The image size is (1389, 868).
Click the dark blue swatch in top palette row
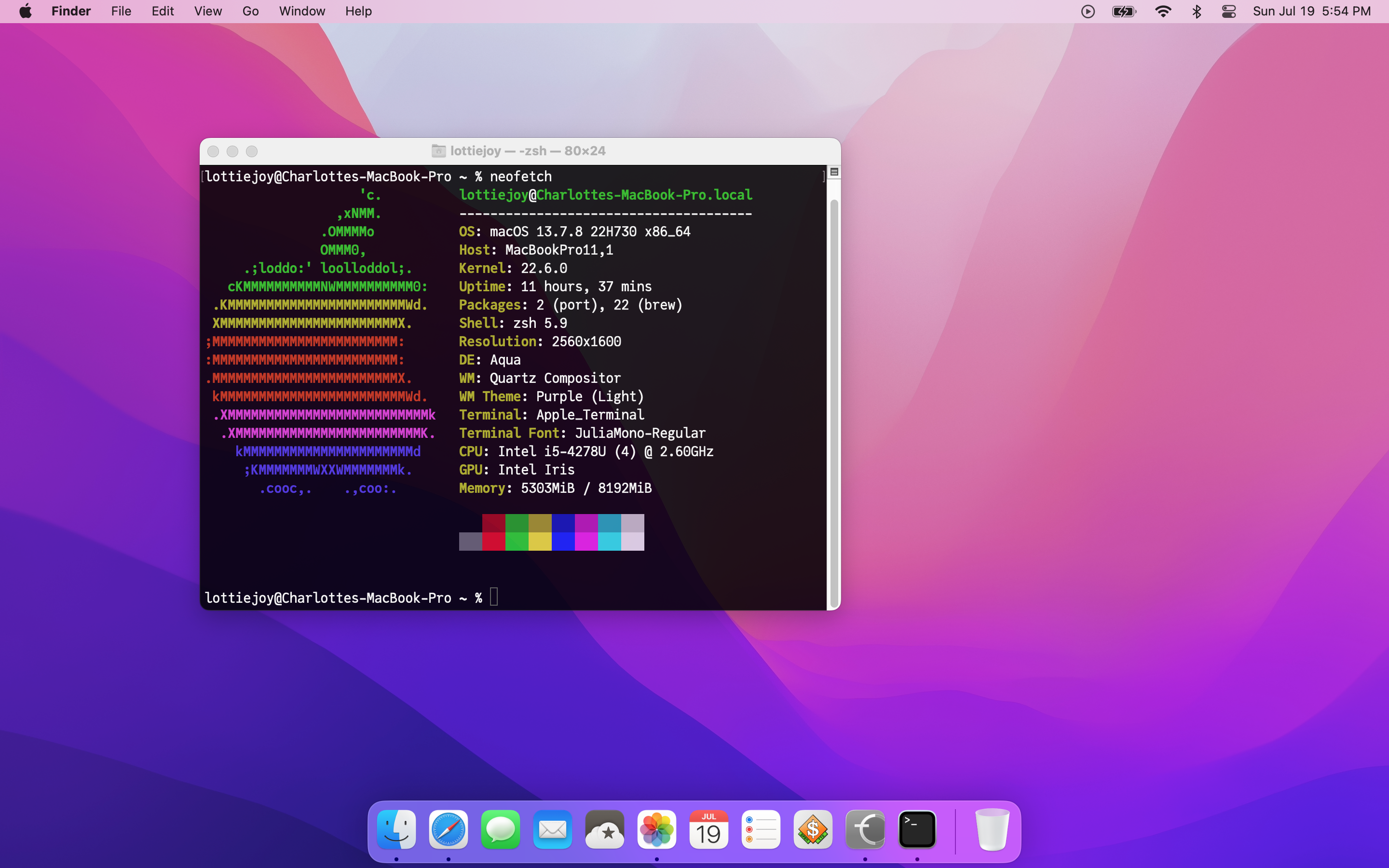click(x=563, y=523)
